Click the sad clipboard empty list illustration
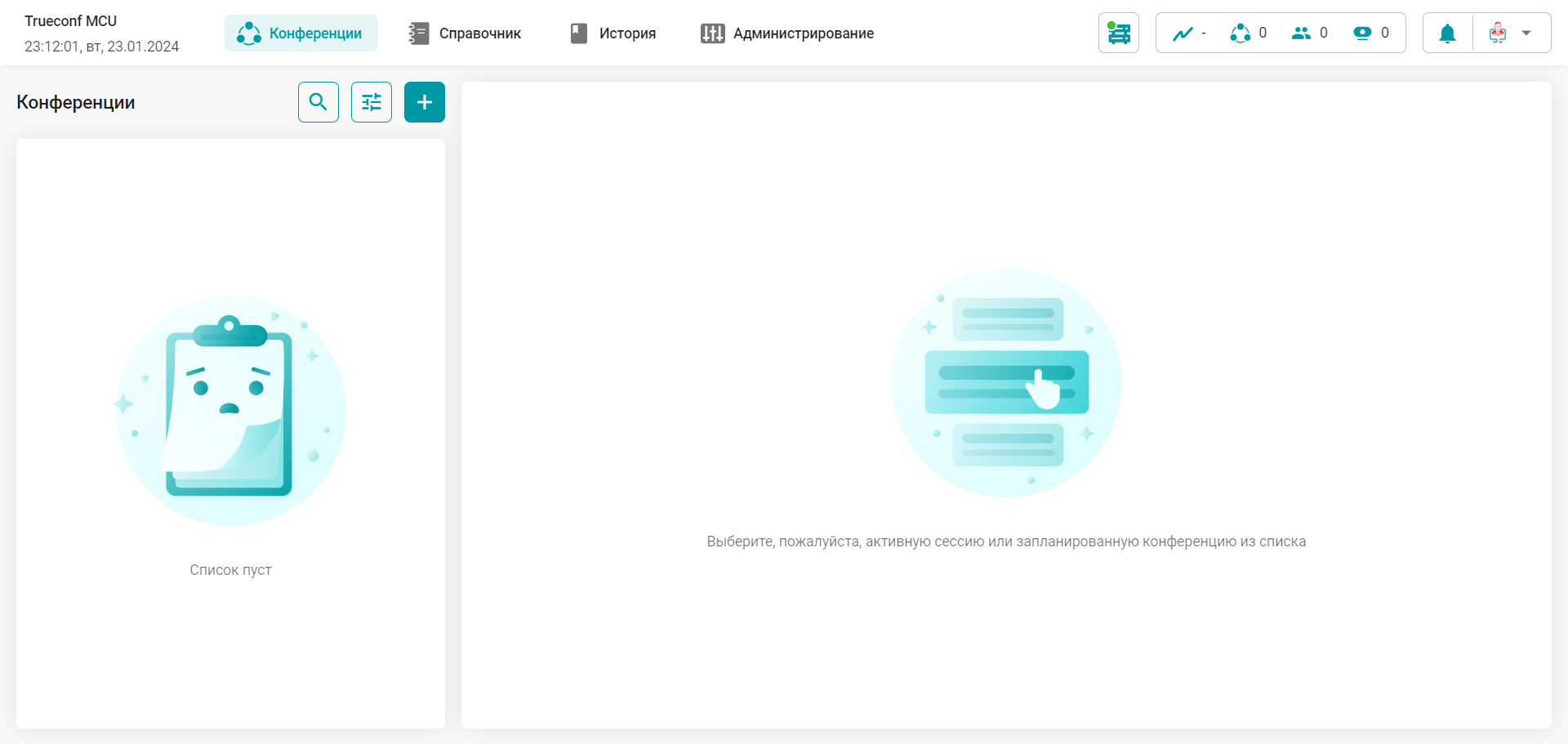The image size is (1568, 744). point(230,411)
